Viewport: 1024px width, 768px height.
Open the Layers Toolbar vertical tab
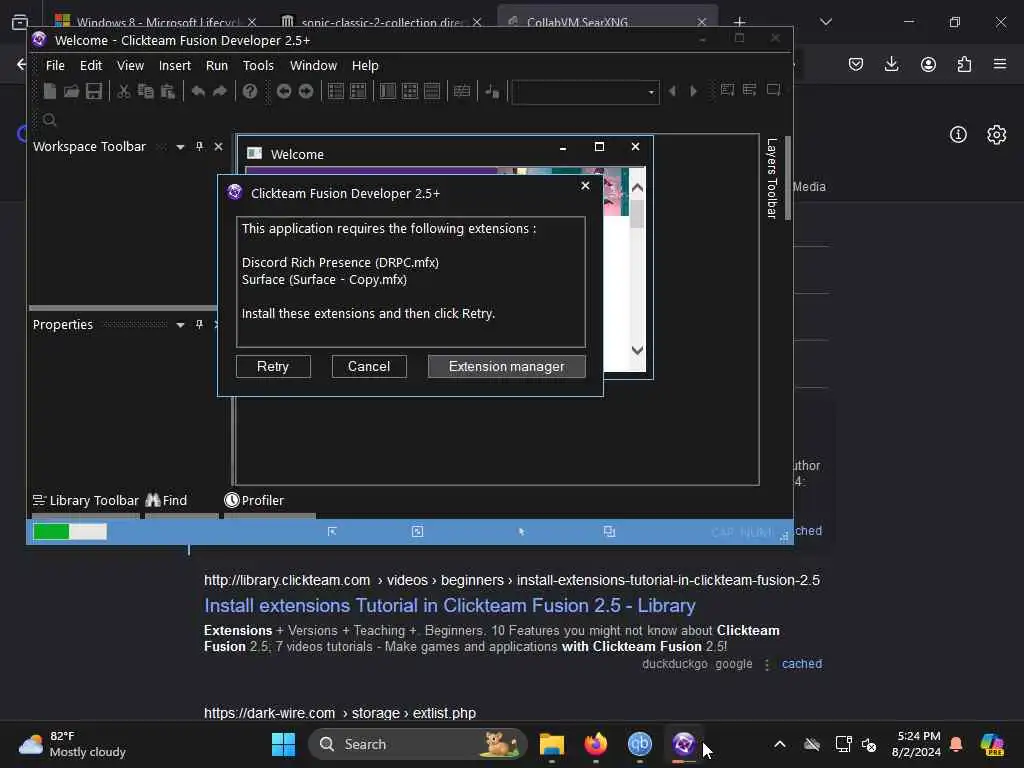click(771, 178)
